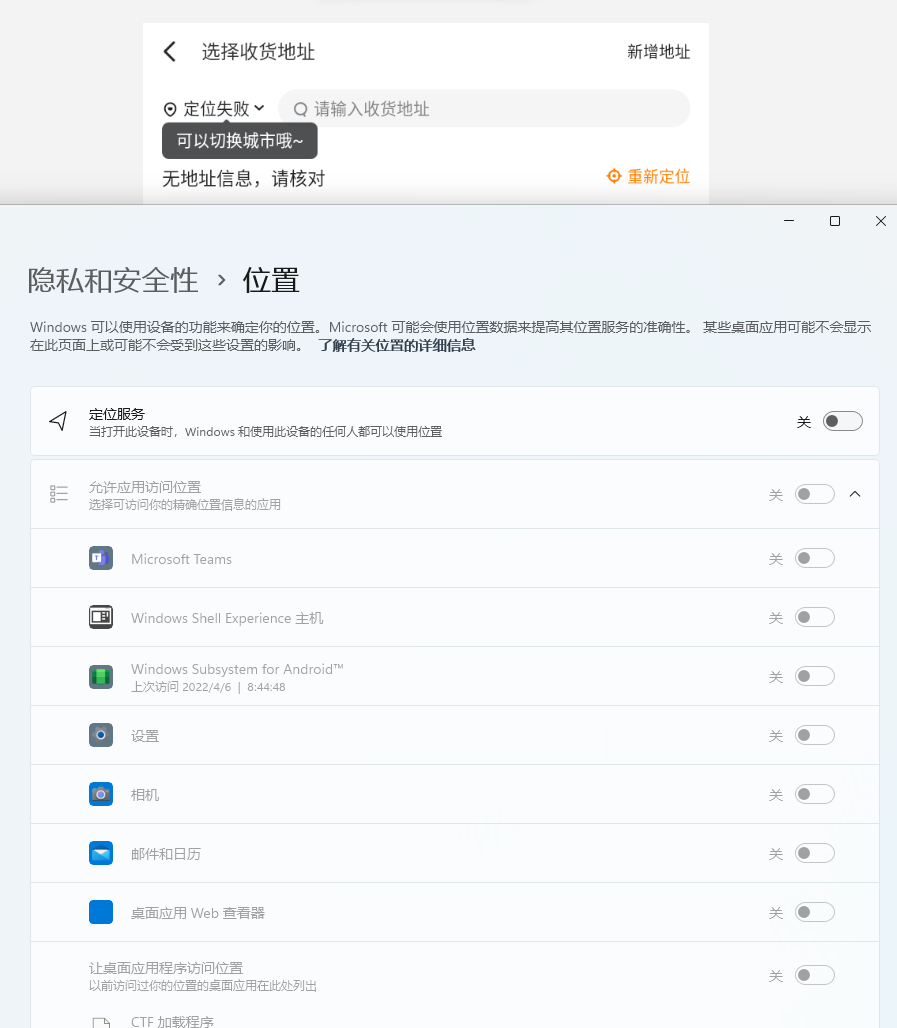Click the Microsoft Teams app icon
This screenshot has width=897, height=1028.
(x=101, y=558)
